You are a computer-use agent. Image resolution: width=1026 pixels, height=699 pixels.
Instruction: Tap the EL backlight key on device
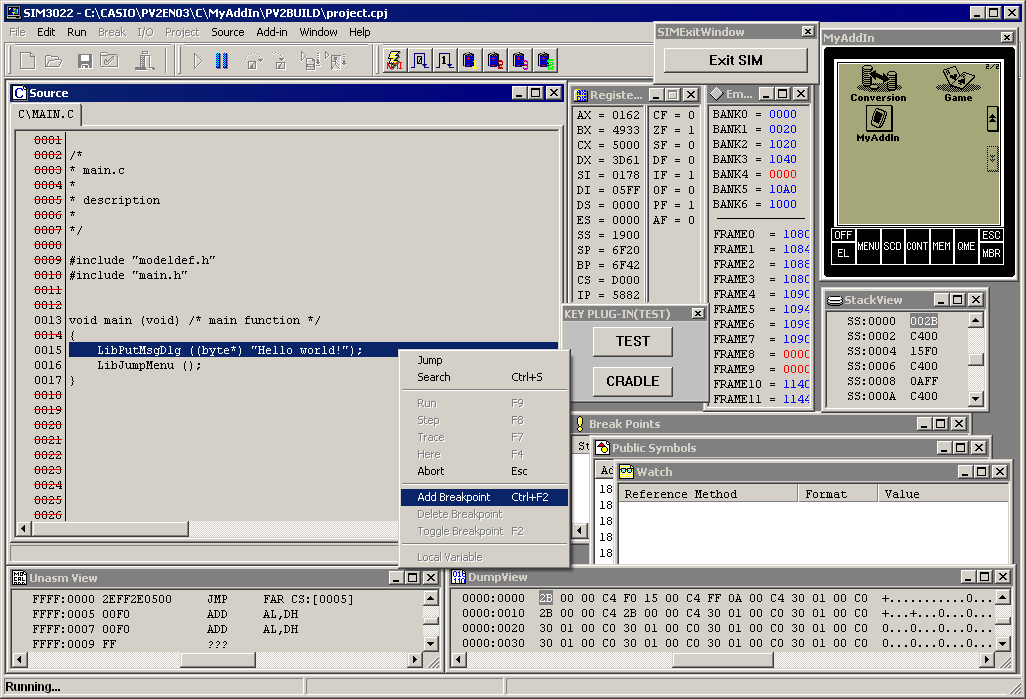coord(843,253)
